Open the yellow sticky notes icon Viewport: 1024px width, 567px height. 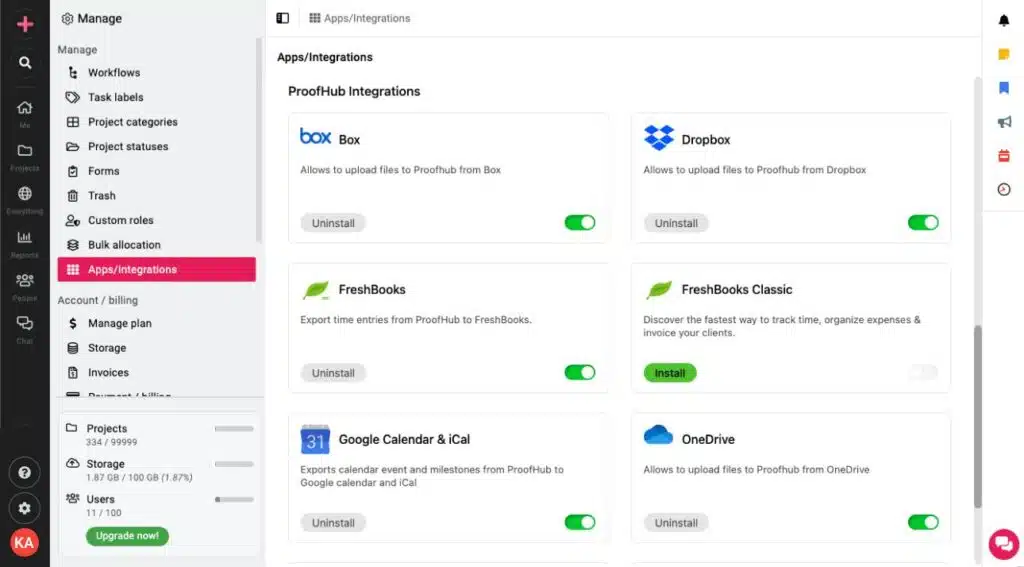[x=1004, y=55]
